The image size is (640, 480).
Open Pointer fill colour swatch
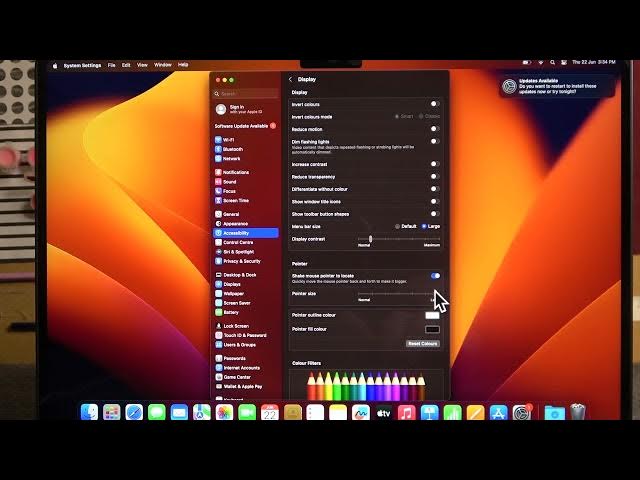point(432,329)
